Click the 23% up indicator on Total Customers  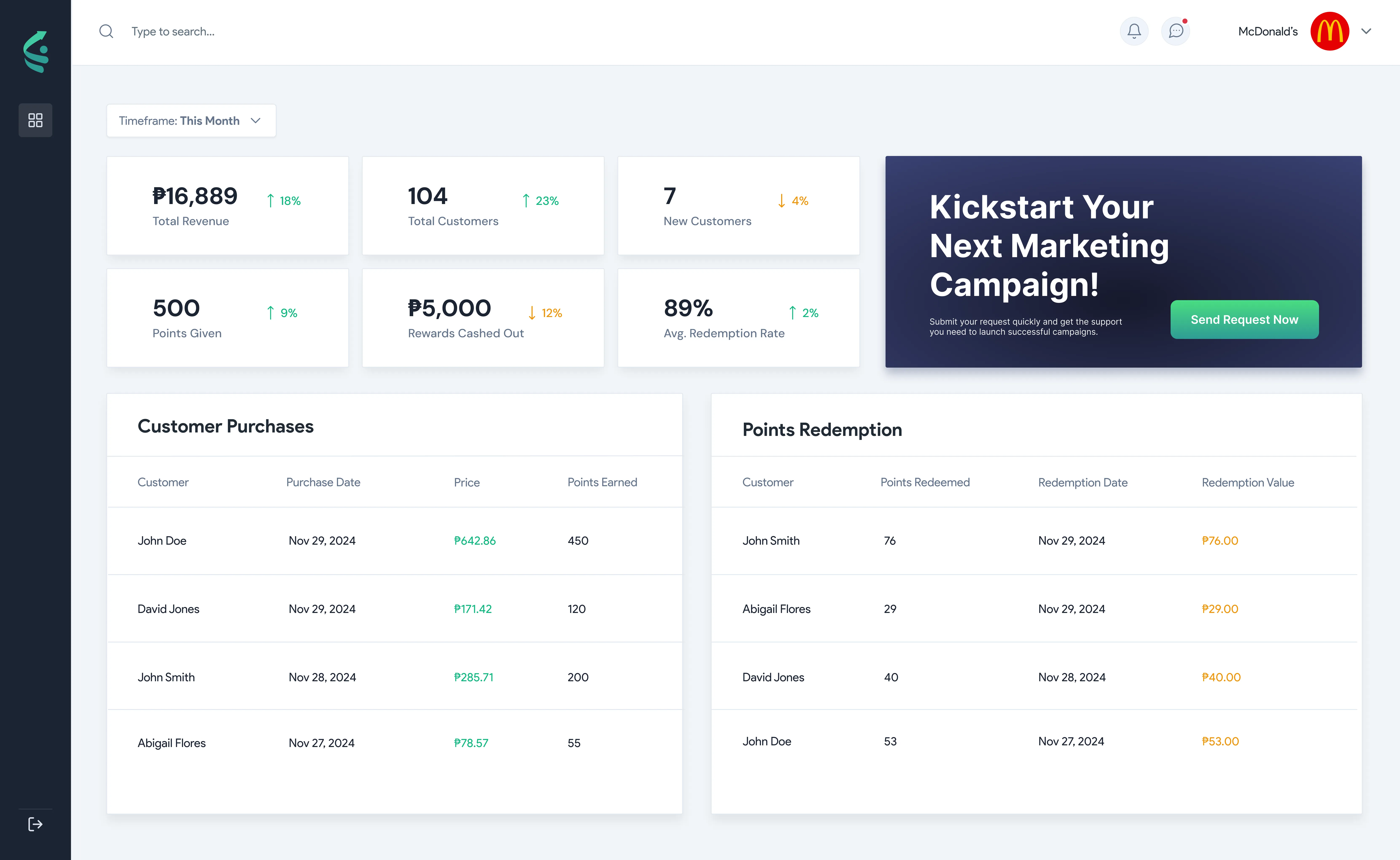[x=540, y=201]
